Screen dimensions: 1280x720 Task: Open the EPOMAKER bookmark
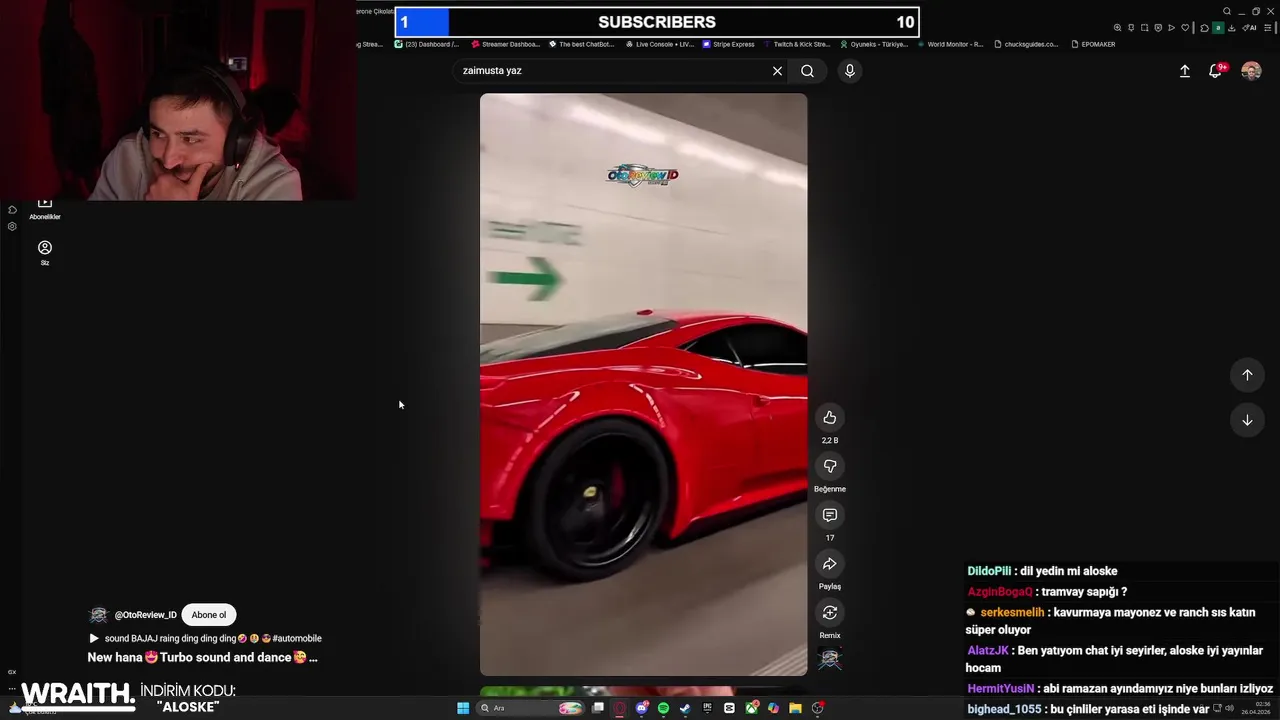pos(1093,44)
